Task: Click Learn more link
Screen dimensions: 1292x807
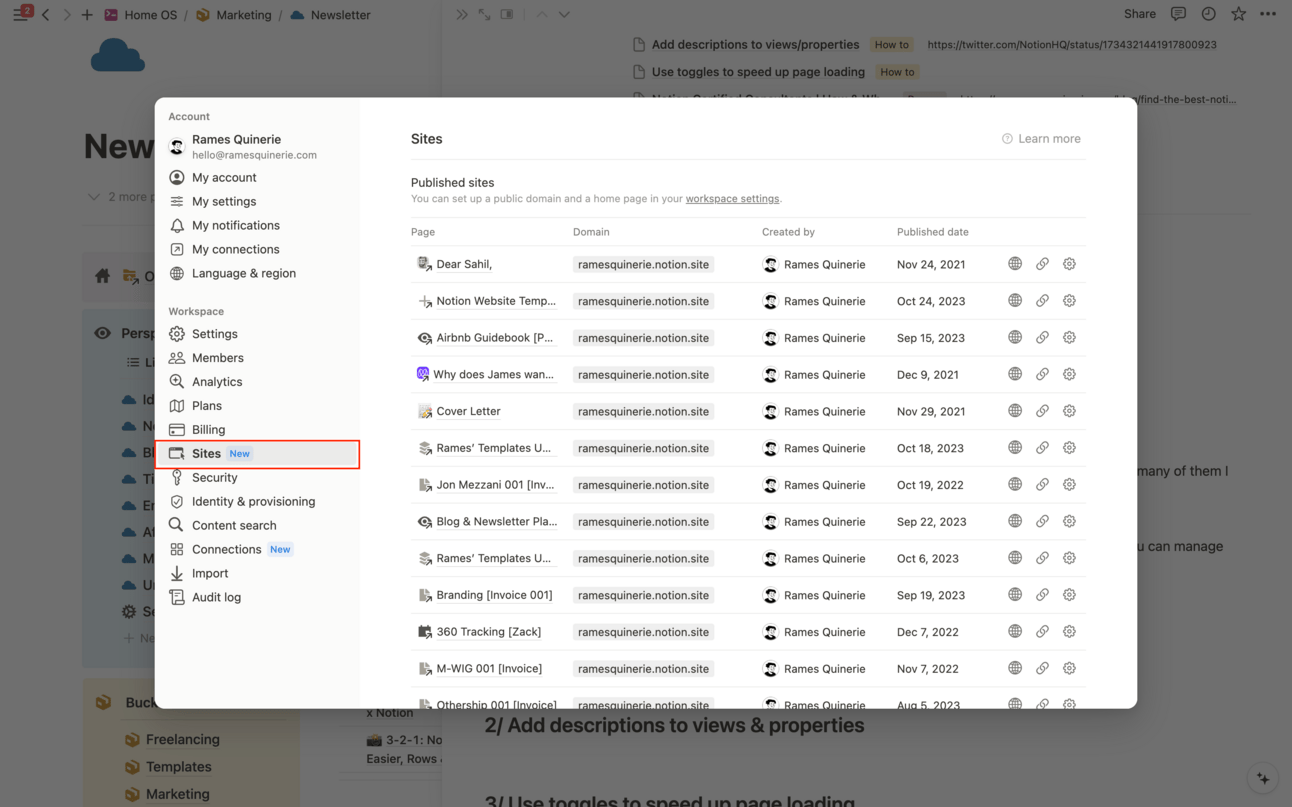Action: pos(1041,139)
